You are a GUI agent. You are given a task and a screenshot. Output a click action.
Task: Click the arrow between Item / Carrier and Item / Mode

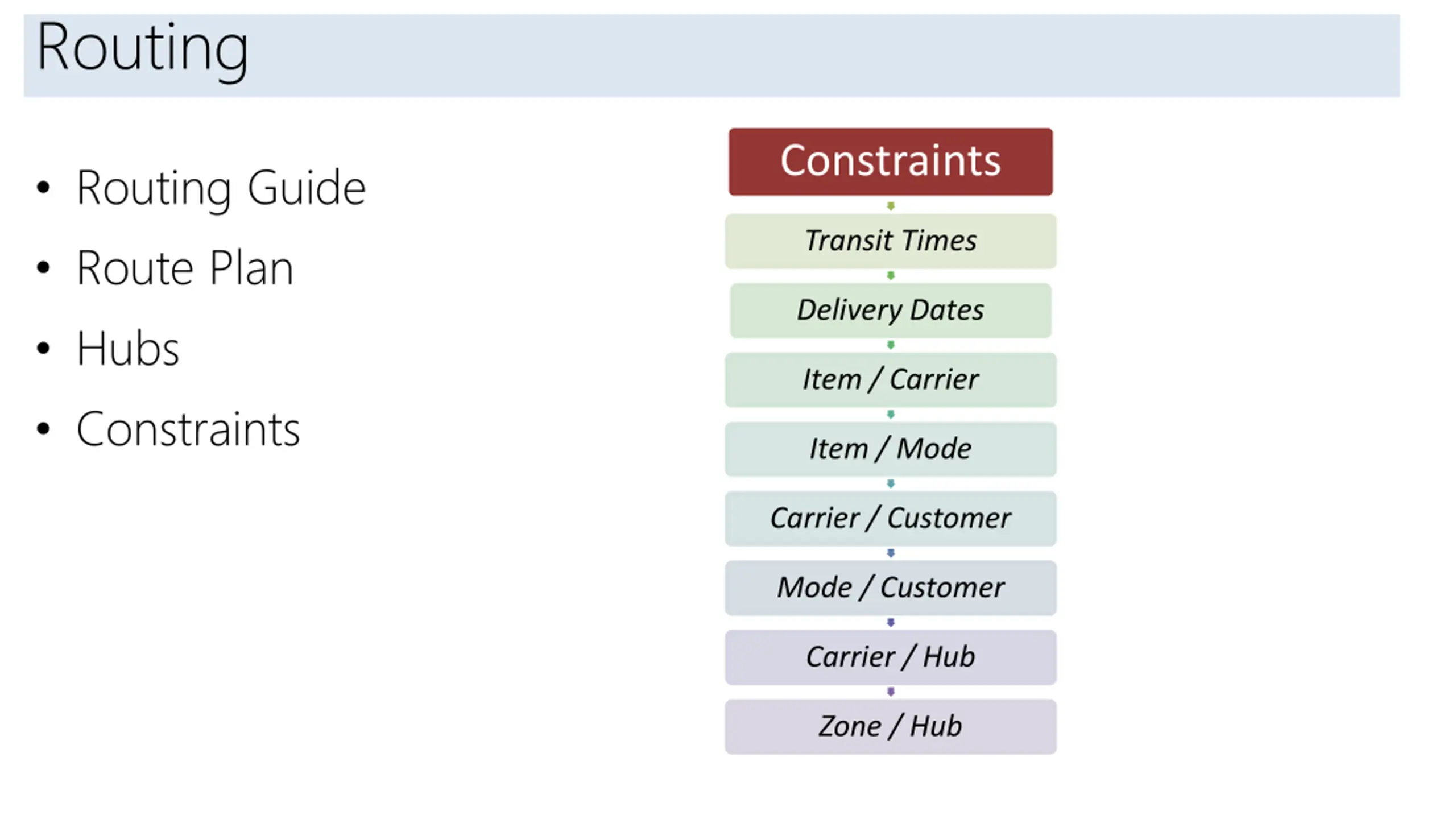891,415
